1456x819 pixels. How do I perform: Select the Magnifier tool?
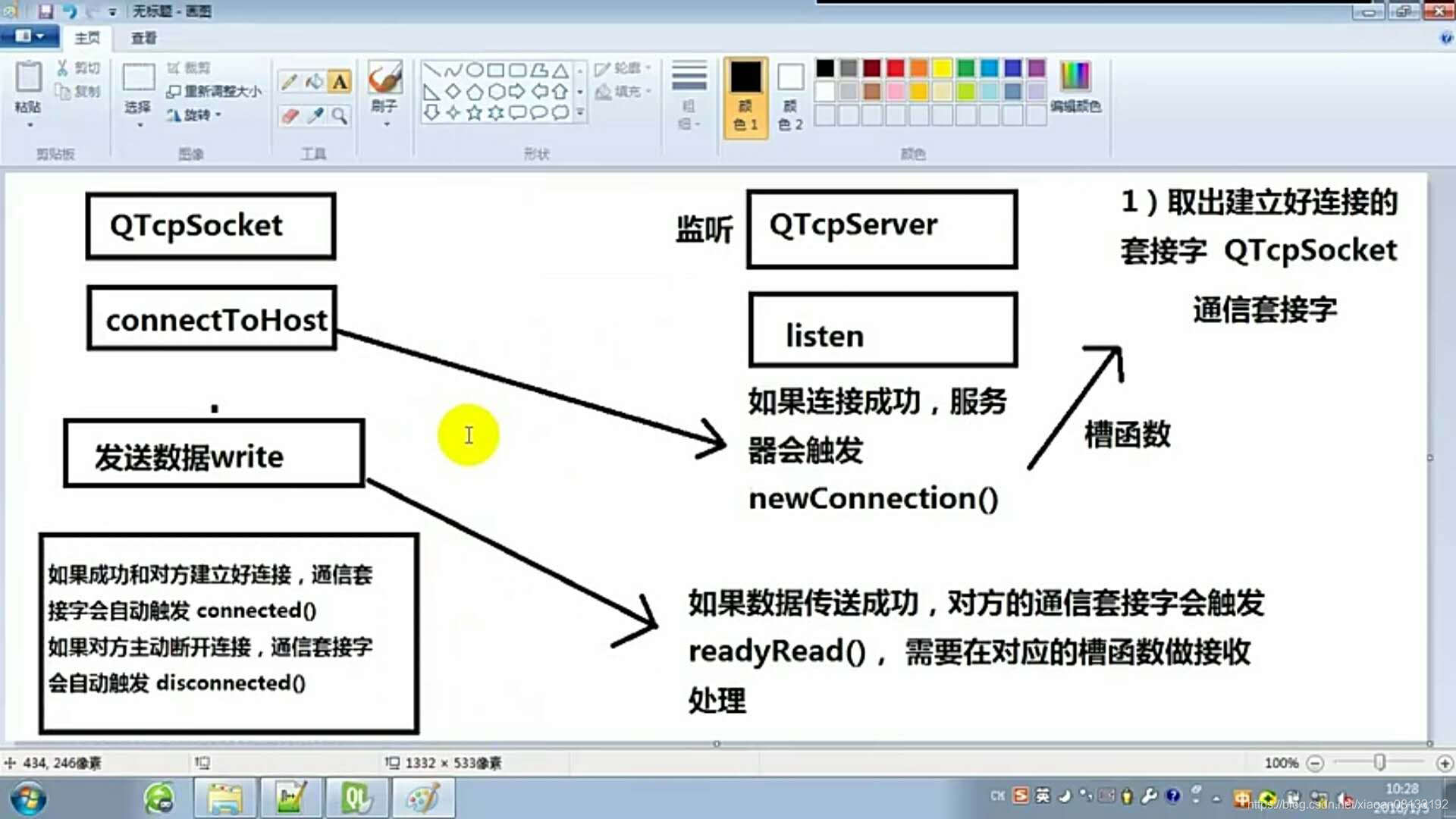tap(340, 115)
